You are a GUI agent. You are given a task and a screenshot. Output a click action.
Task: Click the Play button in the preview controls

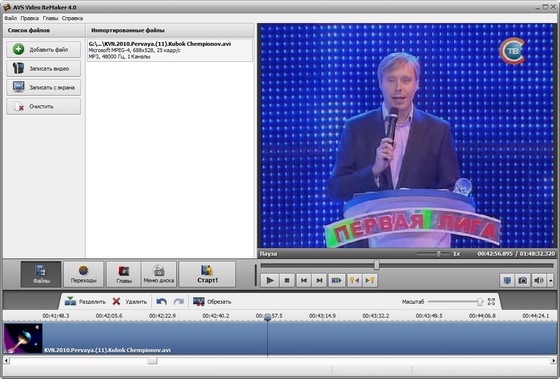270,281
